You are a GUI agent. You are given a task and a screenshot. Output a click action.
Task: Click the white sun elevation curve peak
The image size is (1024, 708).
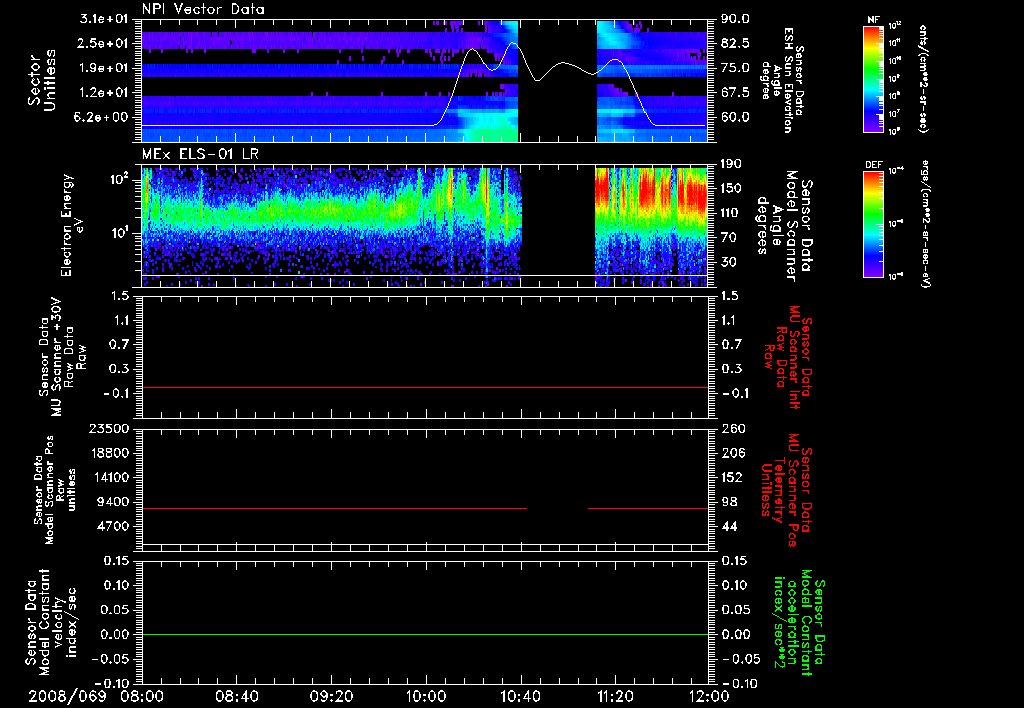coord(514,44)
